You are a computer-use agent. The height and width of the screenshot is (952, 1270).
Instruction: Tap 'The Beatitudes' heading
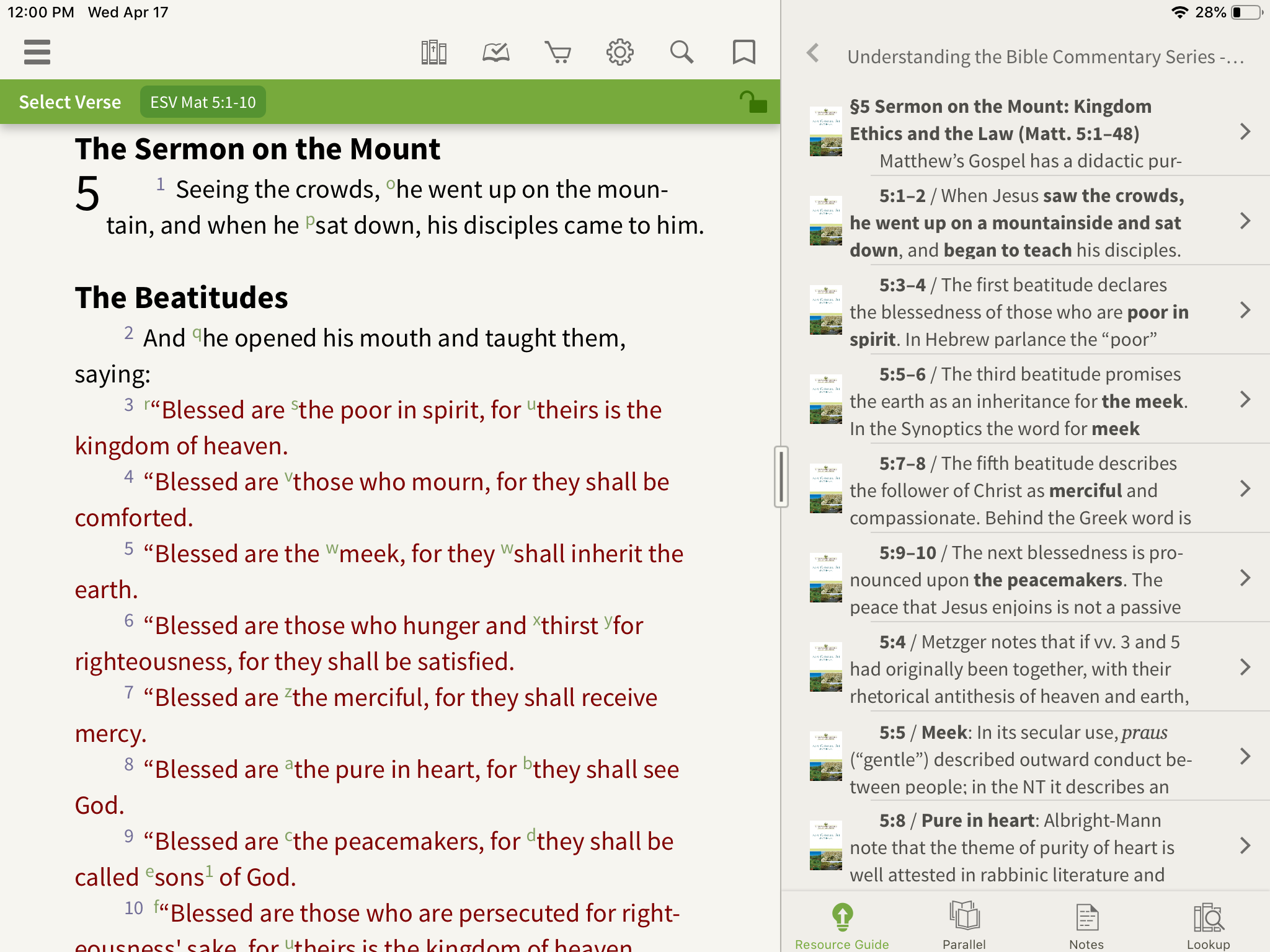pyautogui.click(x=181, y=298)
